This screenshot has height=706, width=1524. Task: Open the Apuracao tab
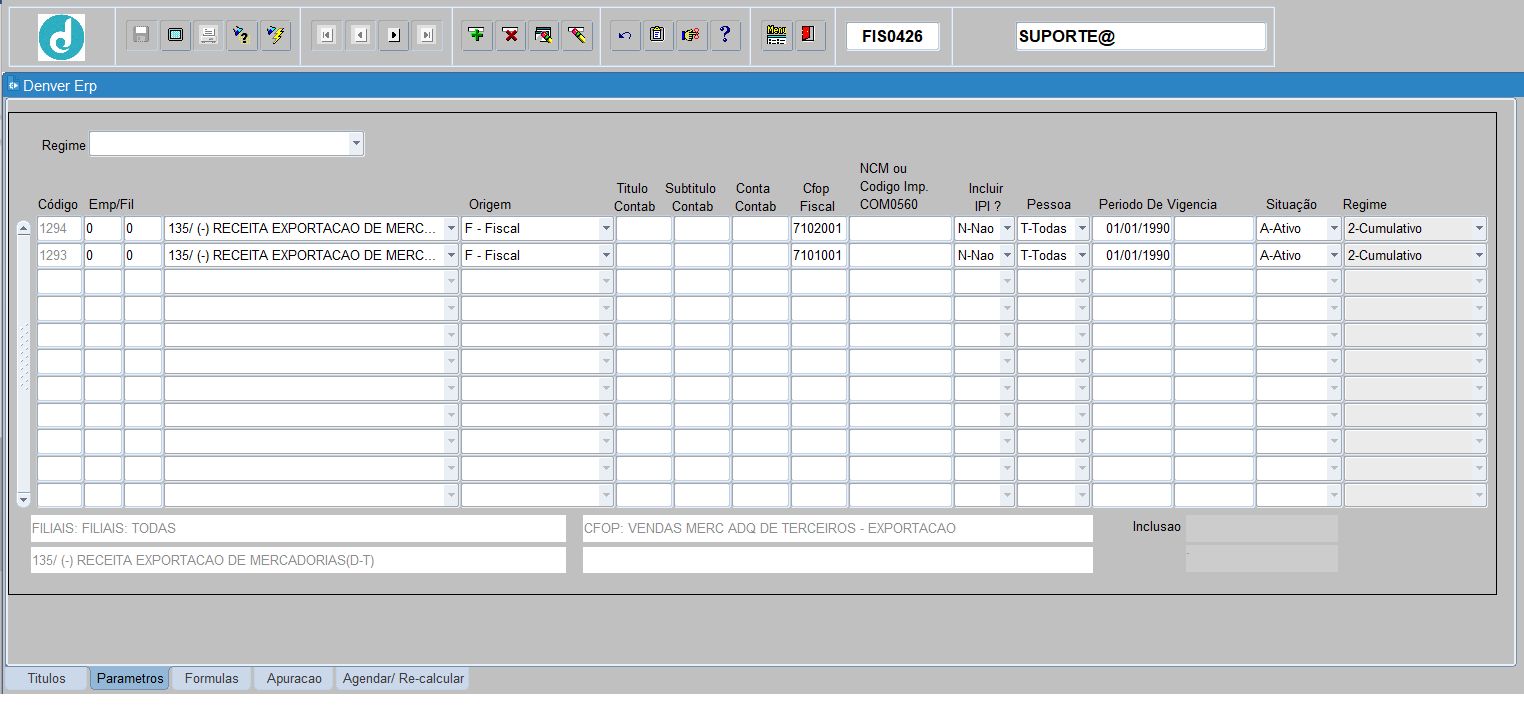pos(294,679)
